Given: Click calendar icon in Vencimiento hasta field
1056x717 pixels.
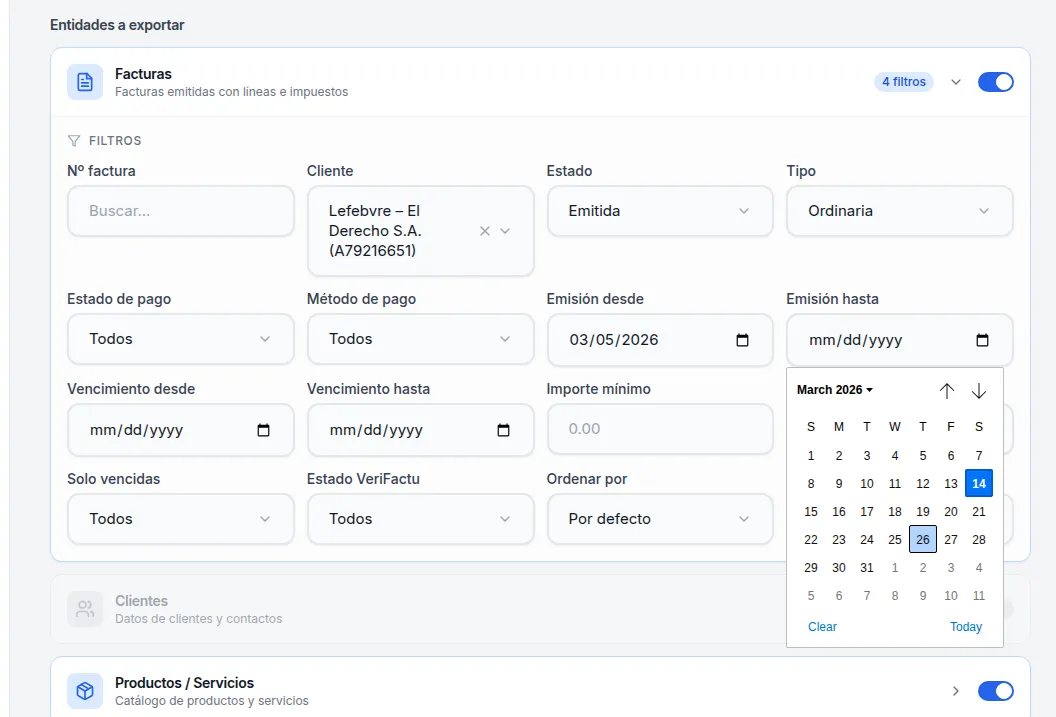Looking at the screenshot, I should click(x=503, y=430).
